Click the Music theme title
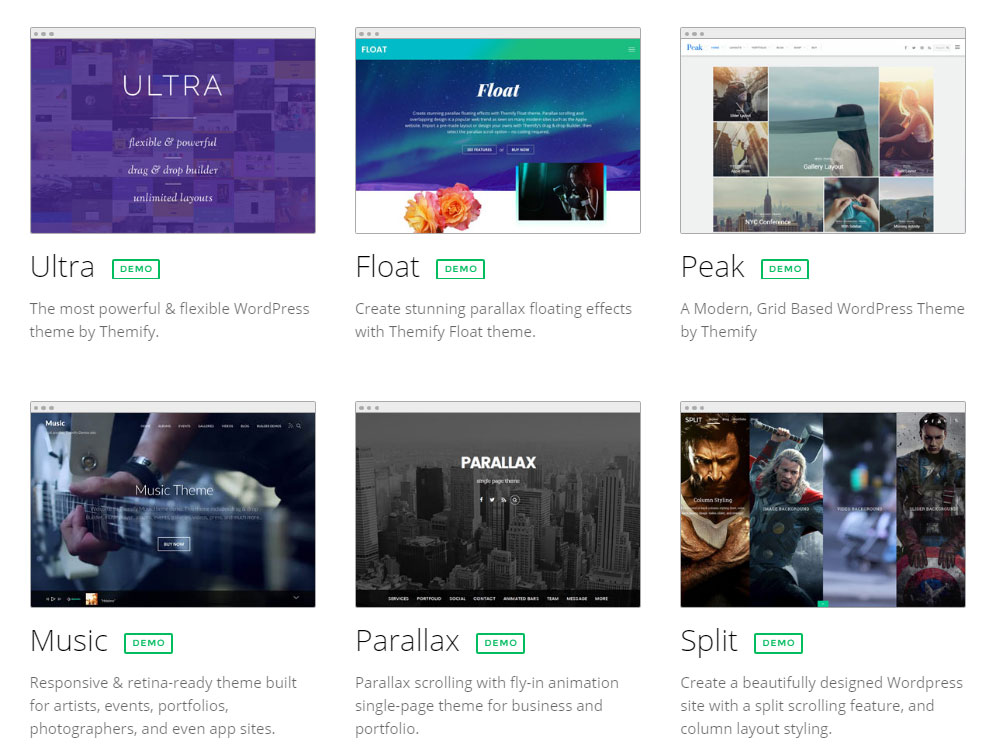This screenshot has width=1000, height=756. tap(69, 641)
